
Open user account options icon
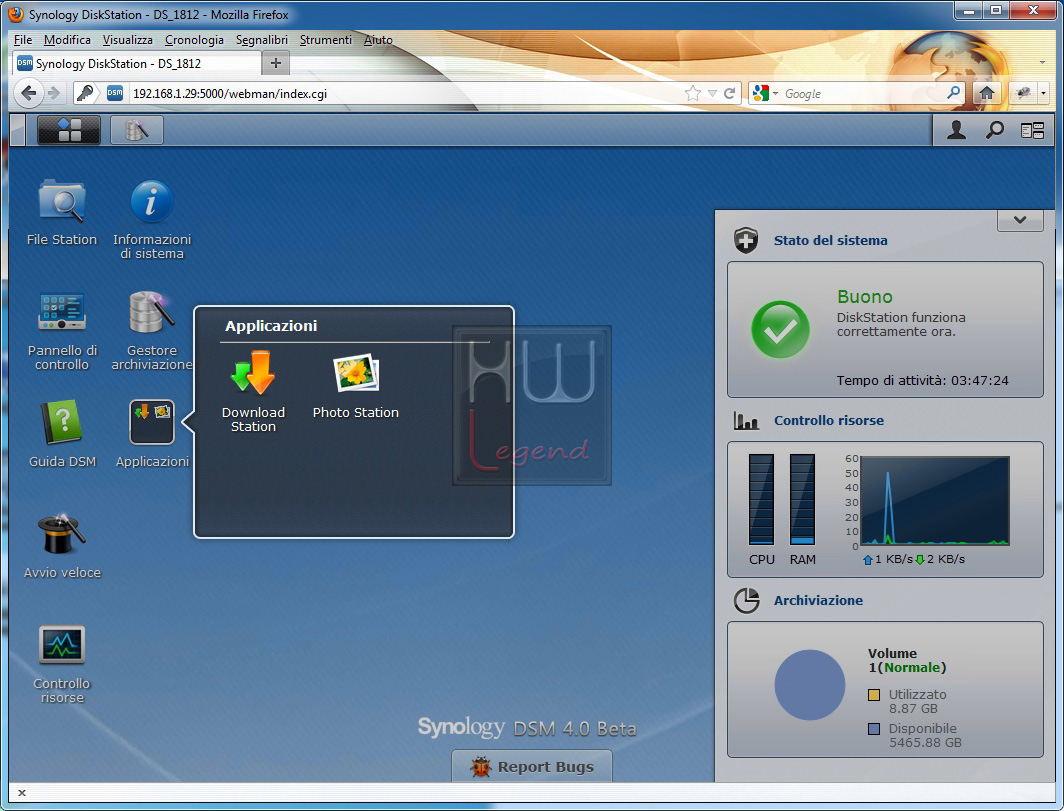956,130
